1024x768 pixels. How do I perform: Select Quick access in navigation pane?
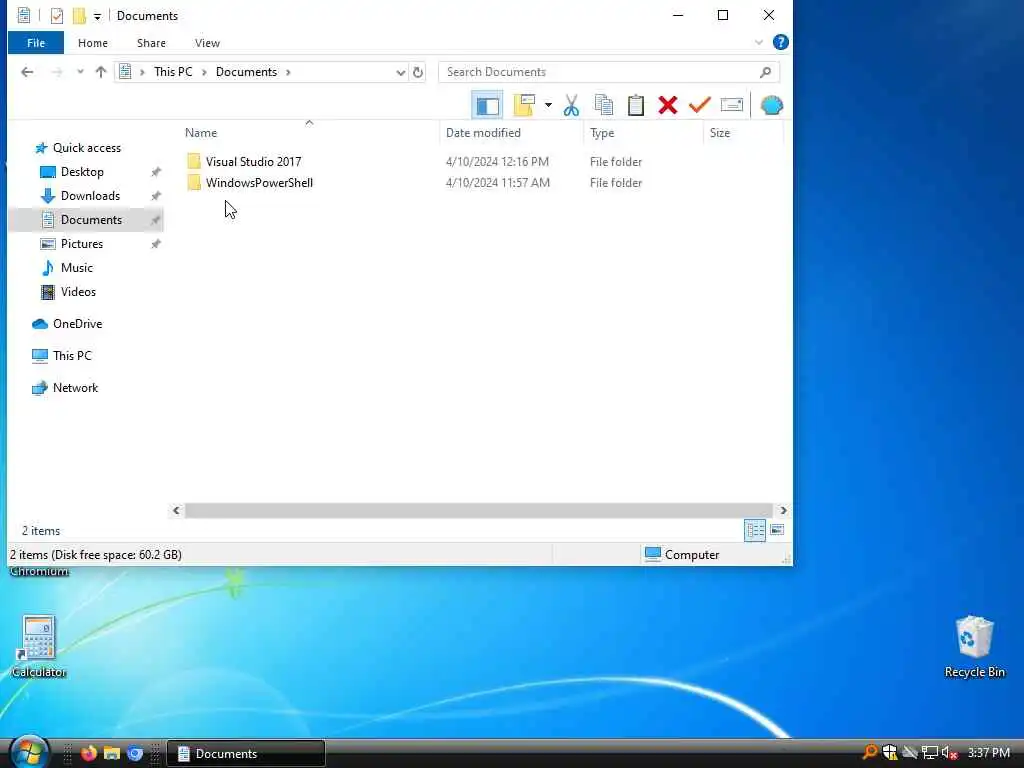87,148
